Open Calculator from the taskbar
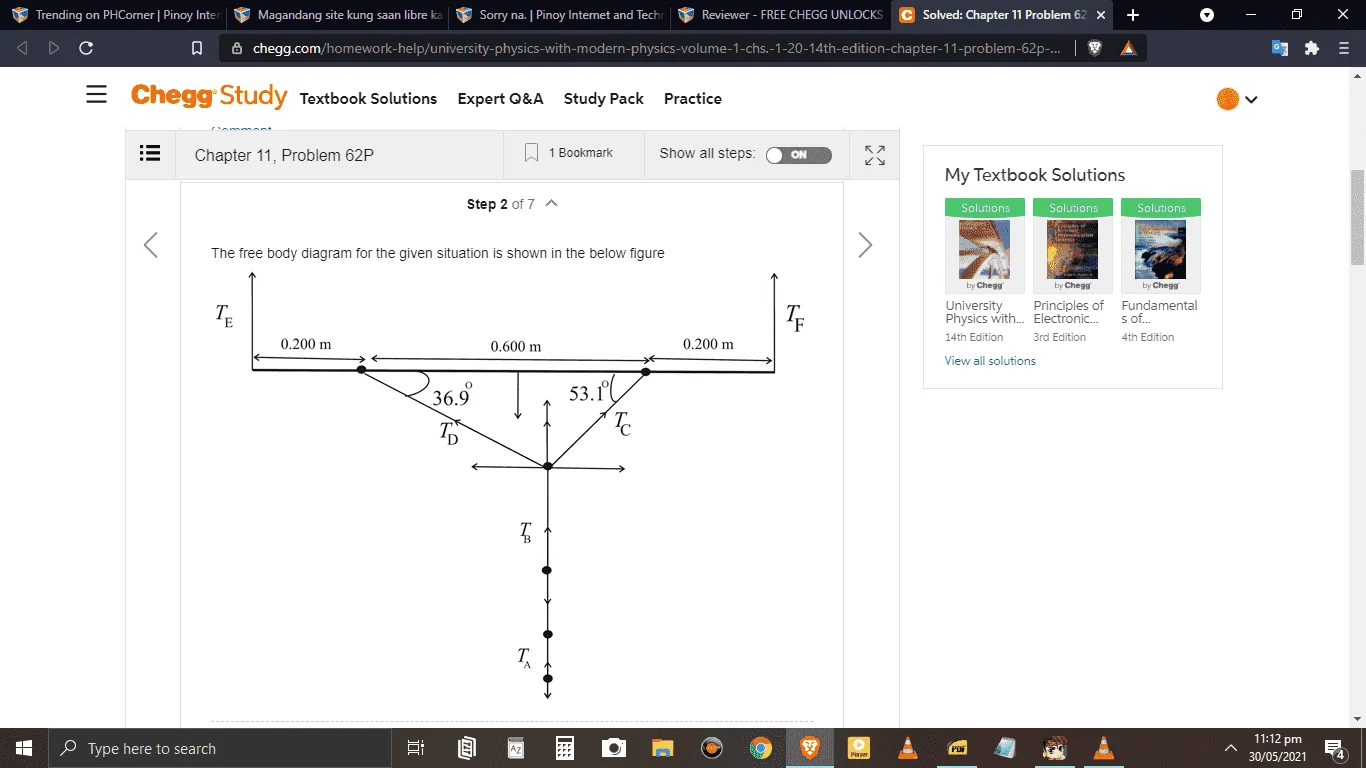Viewport: 1366px width, 768px height. (564, 748)
